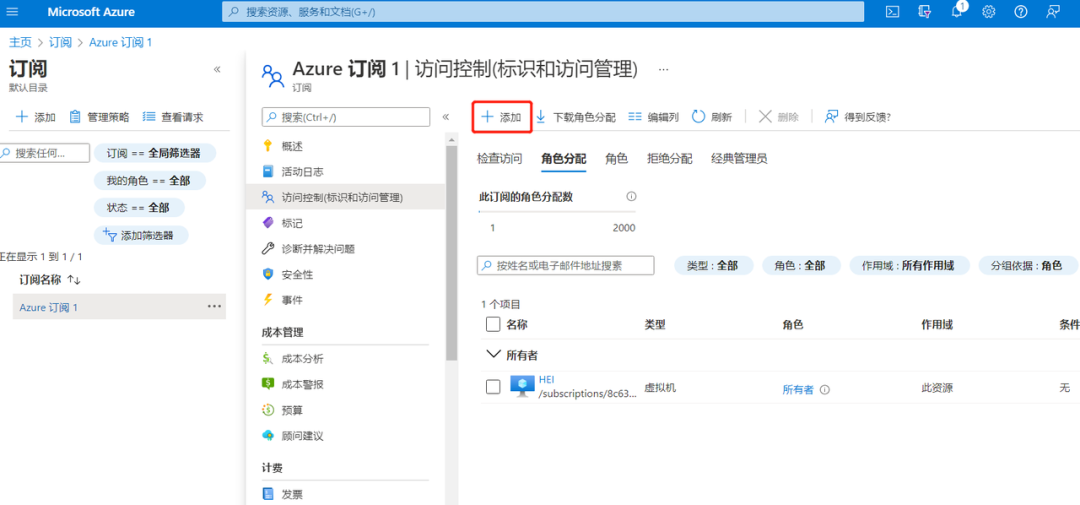Open the 分组依据 : 角色 filter
Viewport: 1080px width, 505px height.
pyautogui.click(x=1026, y=265)
